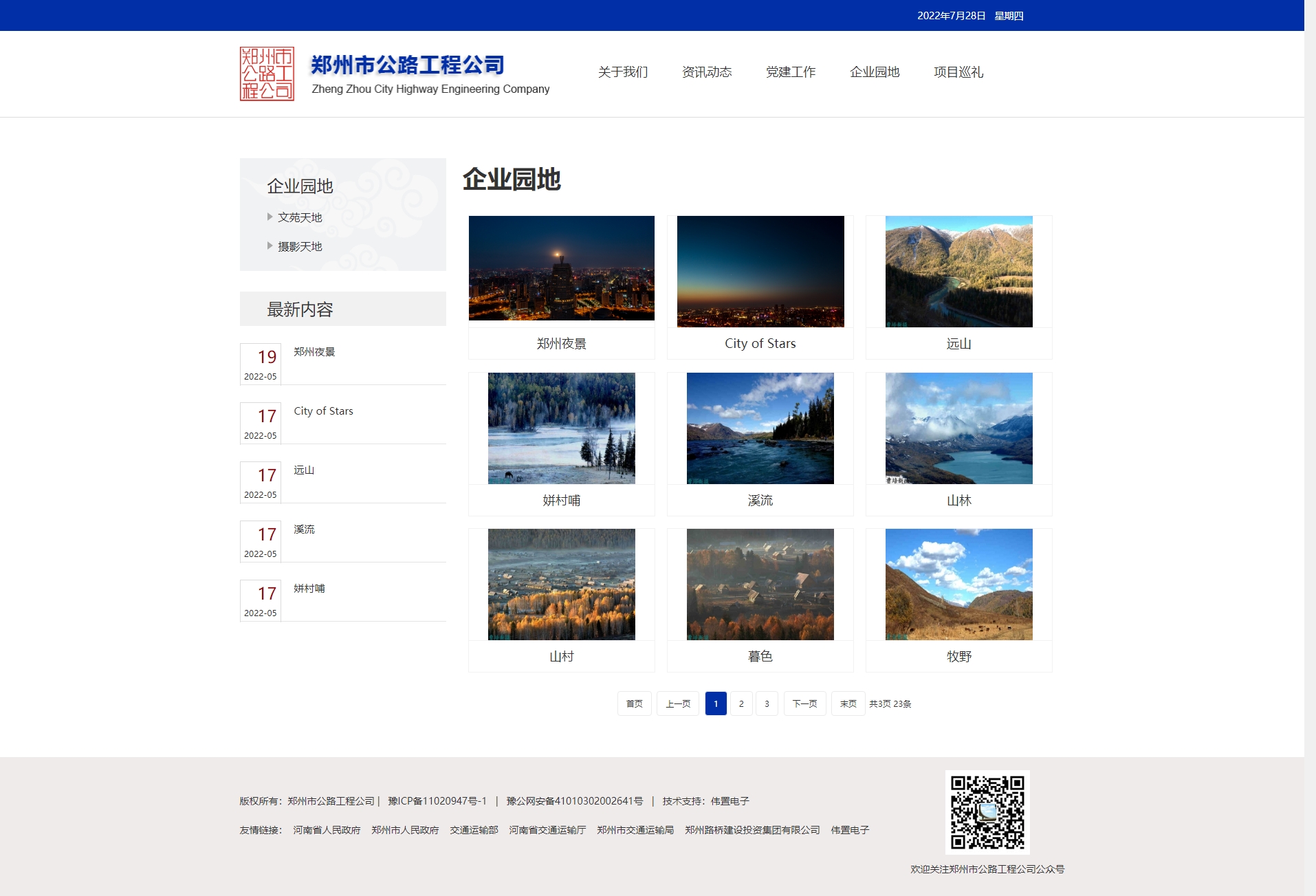The image size is (1316, 896).
Task: Expand the 文苑天地 sidebar arrow
Action: tap(271, 217)
